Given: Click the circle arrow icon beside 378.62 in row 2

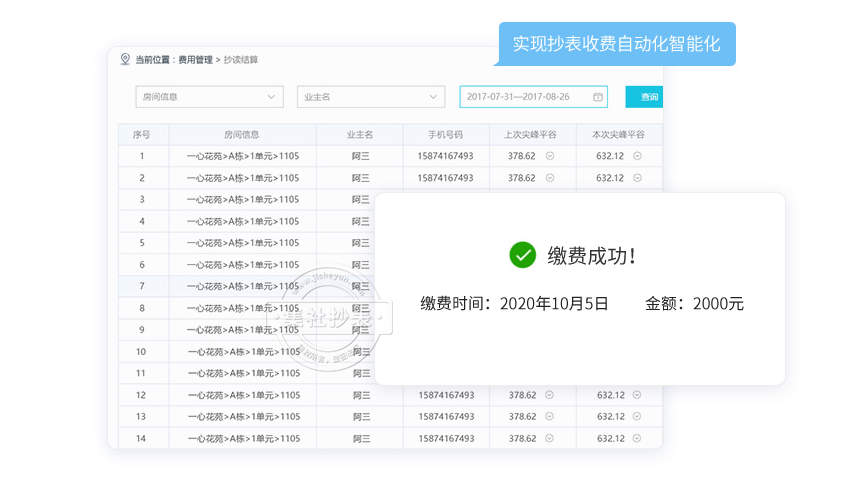Looking at the screenshot, I should click(550, 178).
